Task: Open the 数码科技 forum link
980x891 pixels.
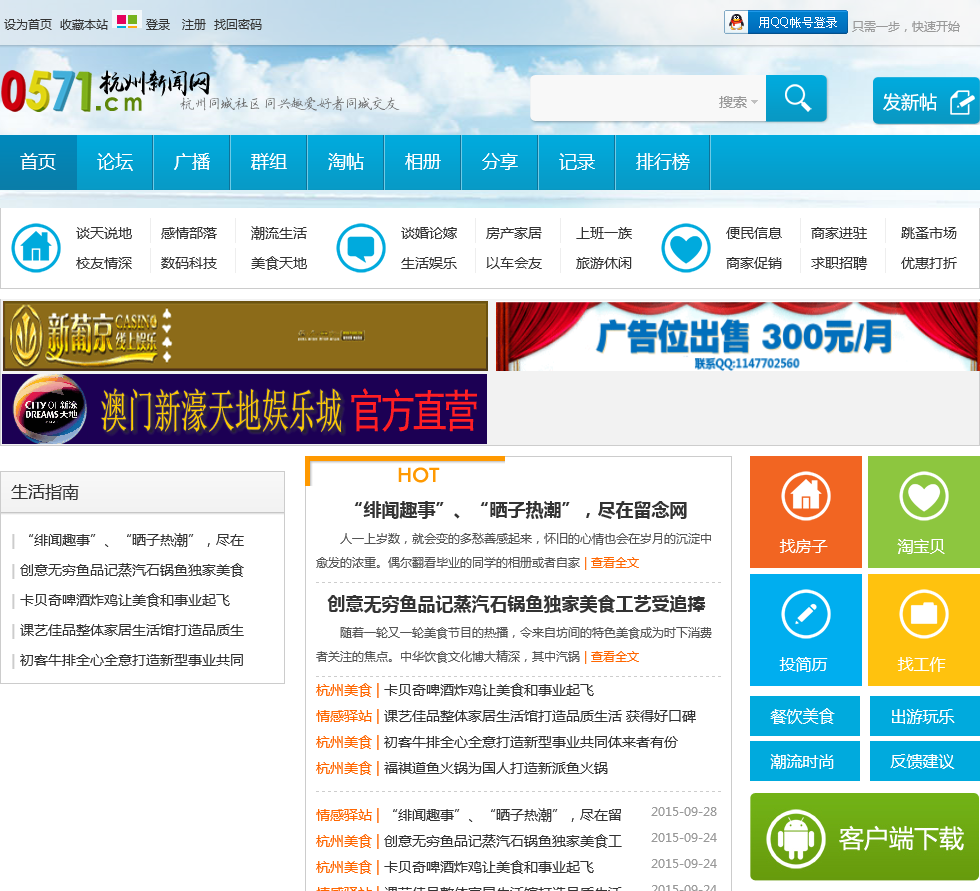Action: coord(189,263)
